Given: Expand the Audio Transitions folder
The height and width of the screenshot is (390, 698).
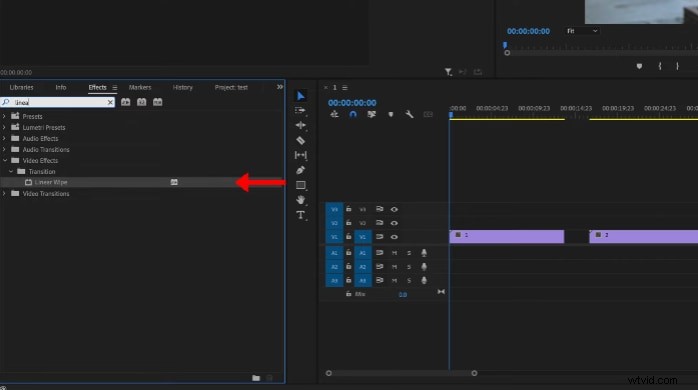Looking at the screenshot, I should pos(4,150).
